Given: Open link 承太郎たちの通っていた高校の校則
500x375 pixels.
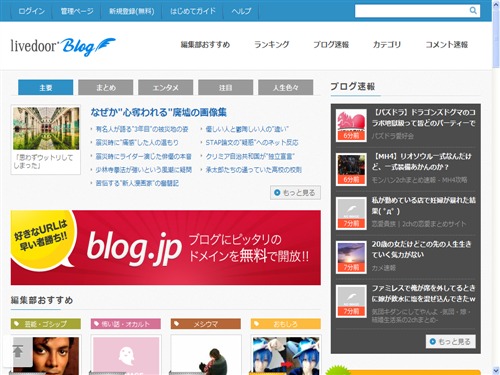Looking at the screenshot, I should coord(253,170).
